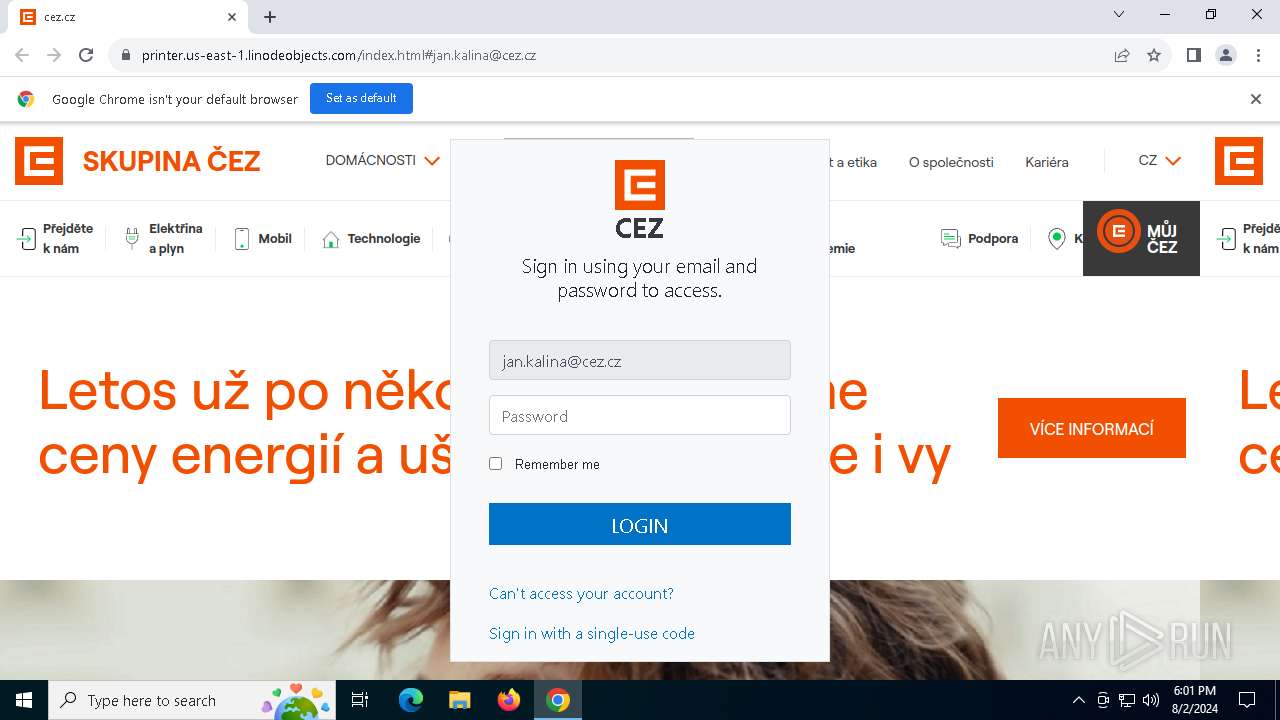This screenshot has height=720, width=1280.
Task: Open the MŮJ ČEZ portal tile
Action: pos(1141,238)
